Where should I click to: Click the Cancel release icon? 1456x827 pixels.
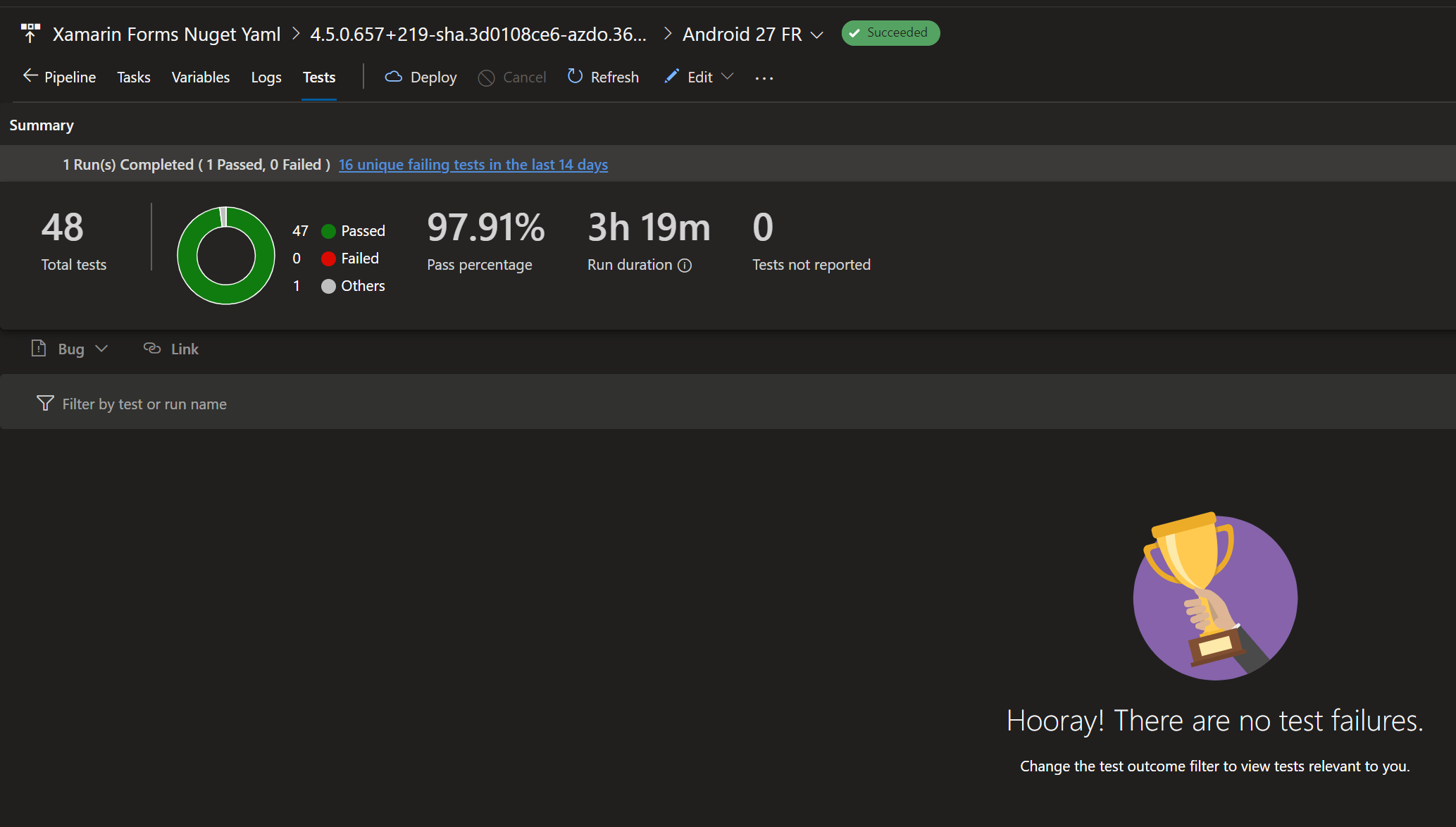[x=486, y=77]
